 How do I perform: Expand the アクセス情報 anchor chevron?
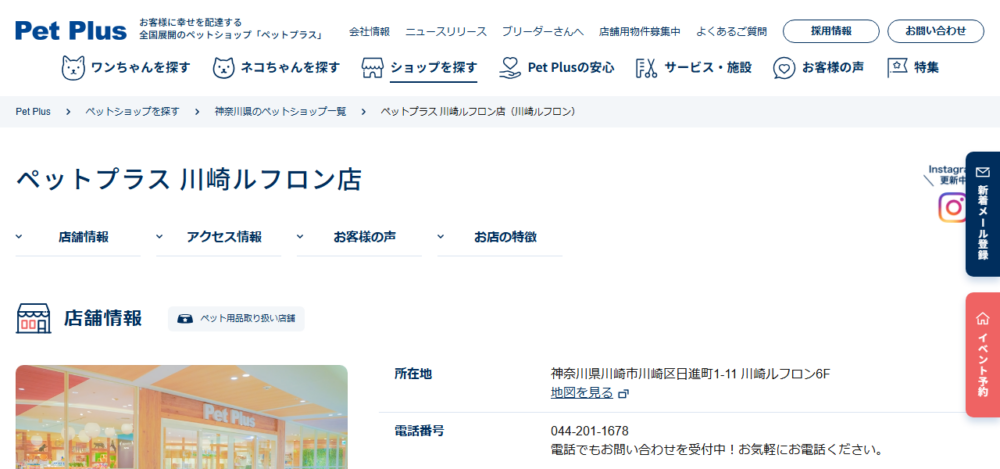click(159, 237)
